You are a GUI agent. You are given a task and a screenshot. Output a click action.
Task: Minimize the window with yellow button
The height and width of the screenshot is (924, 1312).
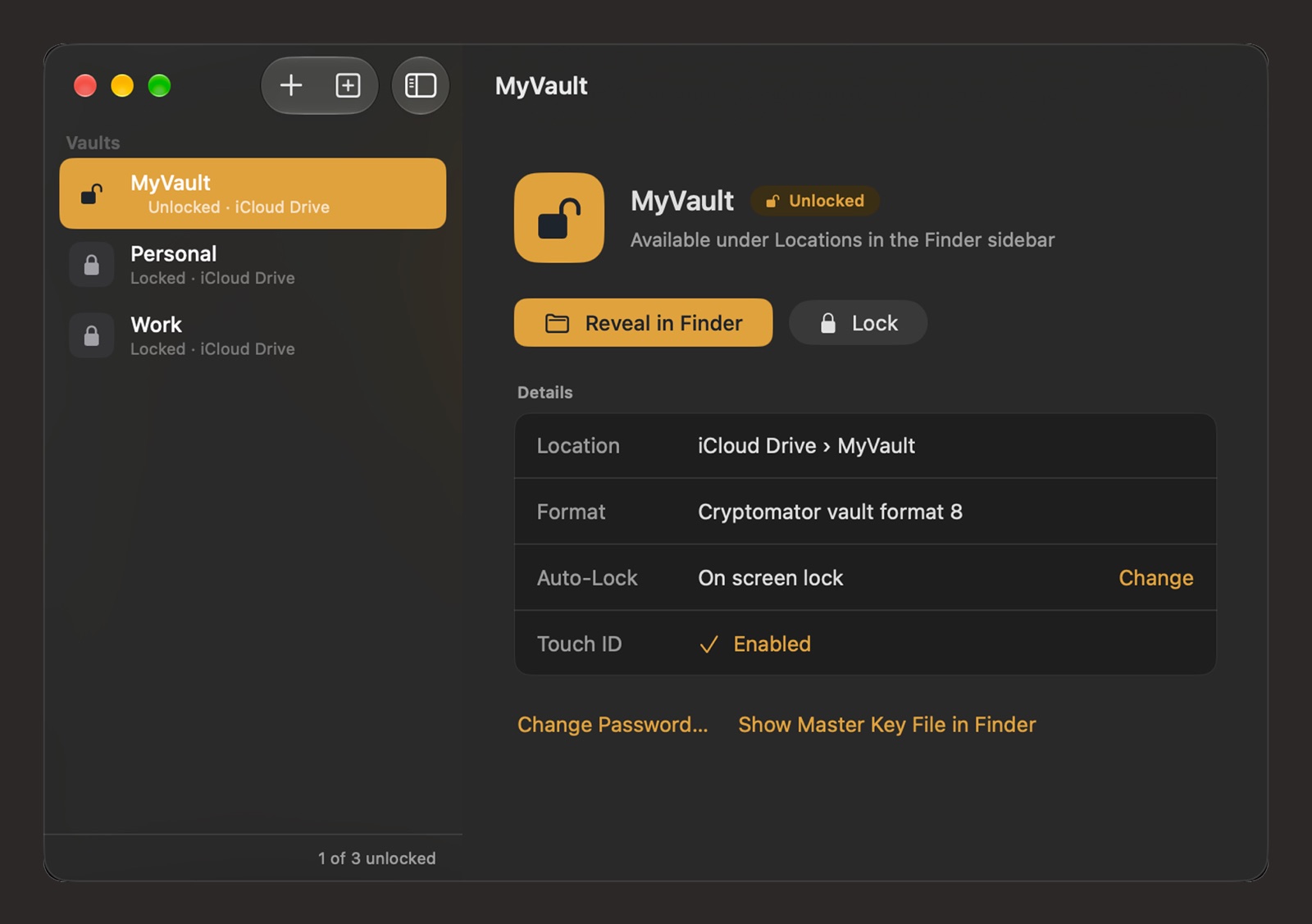122,85
